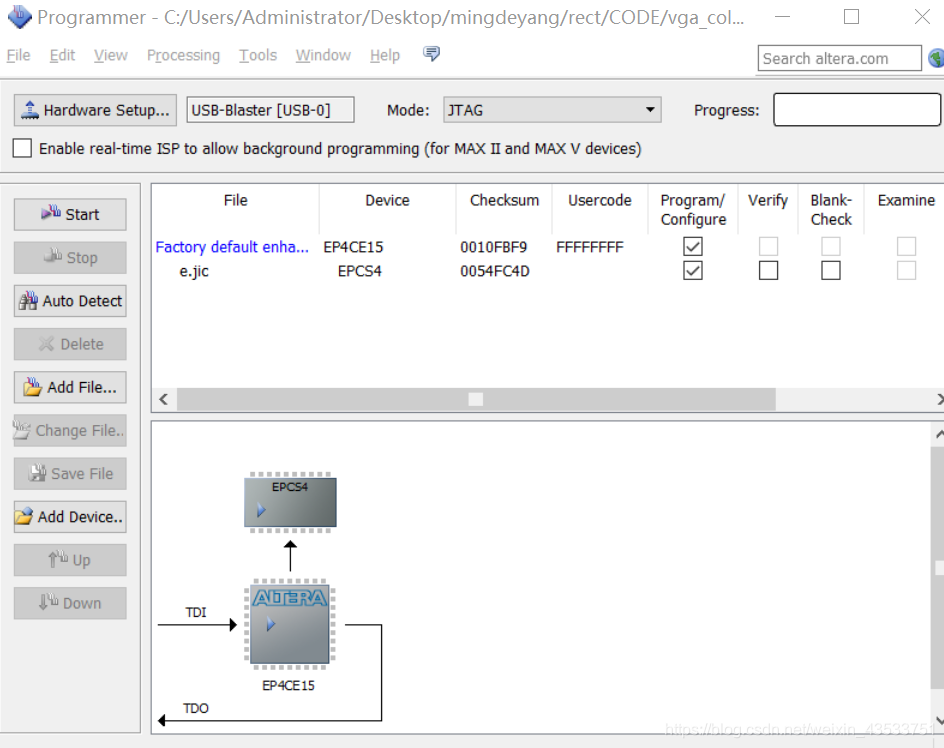
Task: Toggle Examine checkbox for EP4CE15 row
Action: click(x=906, y=246)
